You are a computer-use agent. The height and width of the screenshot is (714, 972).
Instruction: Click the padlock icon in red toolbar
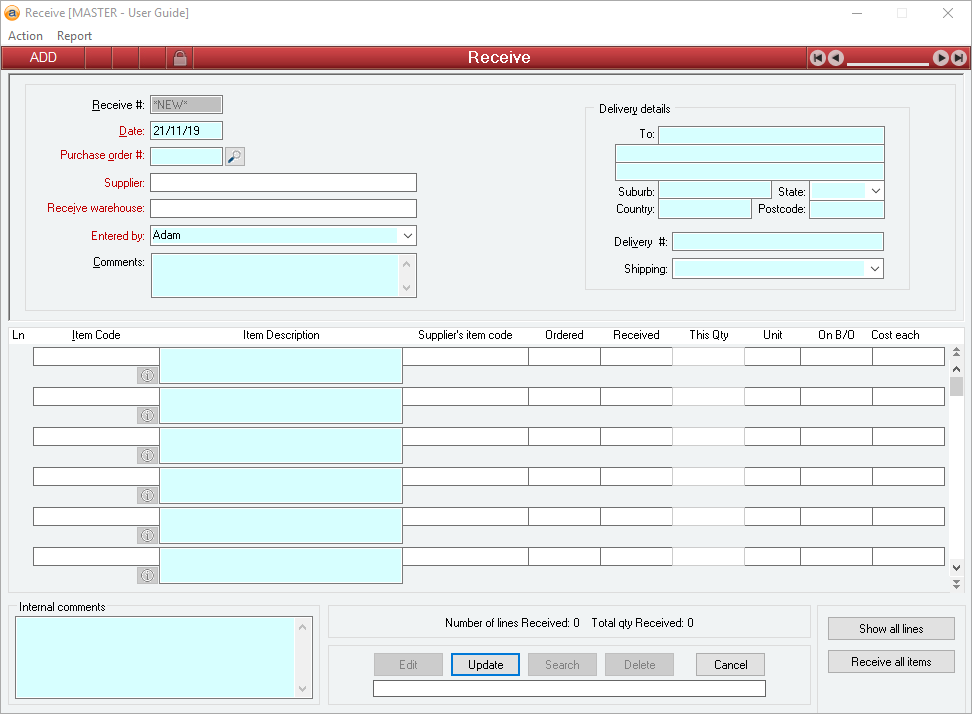click(x=180, y=58)
